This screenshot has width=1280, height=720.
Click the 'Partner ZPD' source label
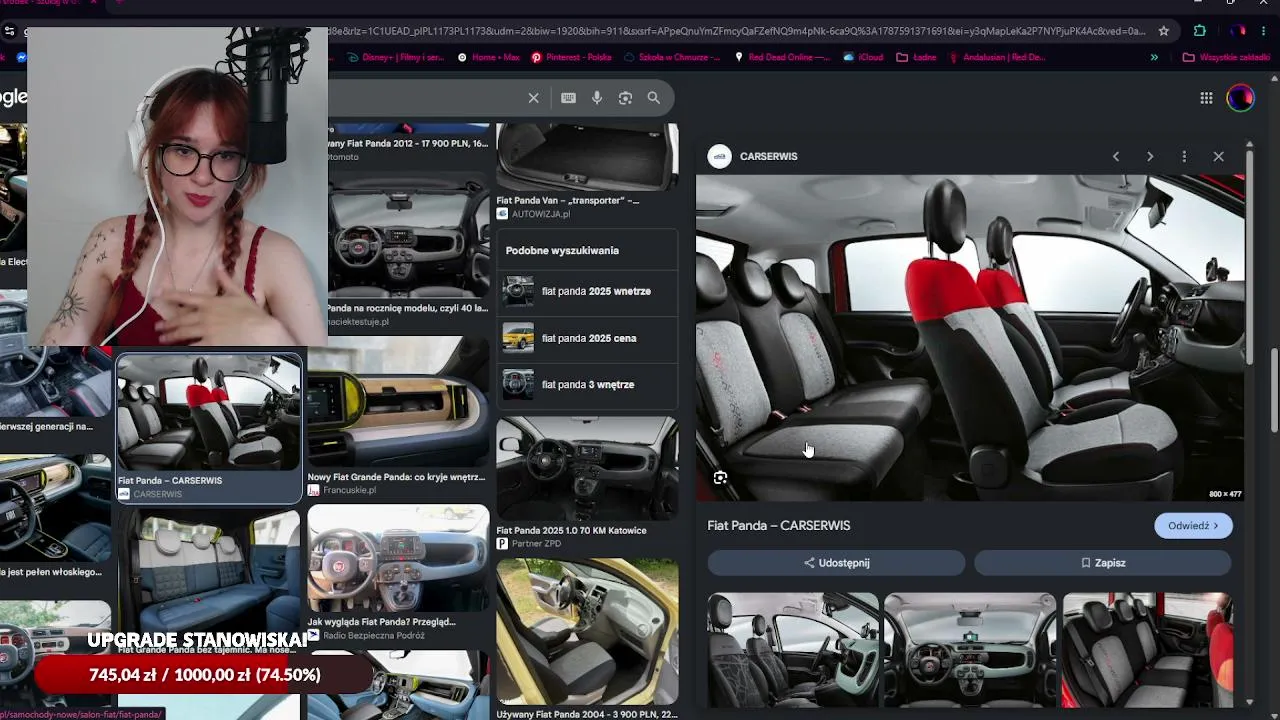(536, 544)
